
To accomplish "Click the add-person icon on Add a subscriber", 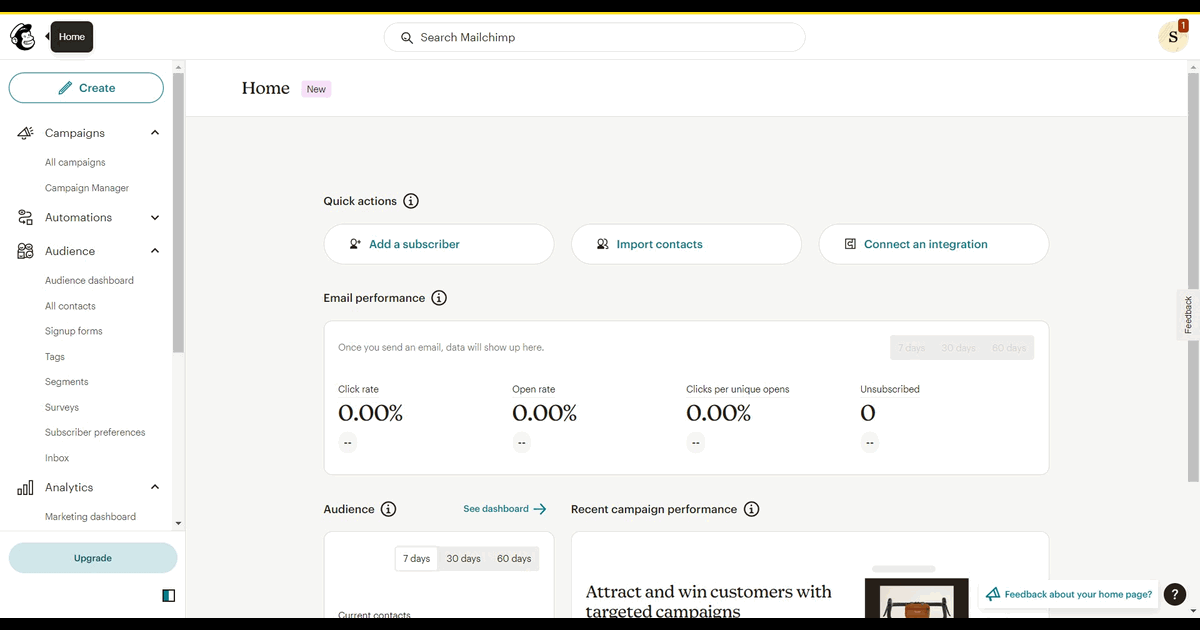I will [x=355, y=244].
